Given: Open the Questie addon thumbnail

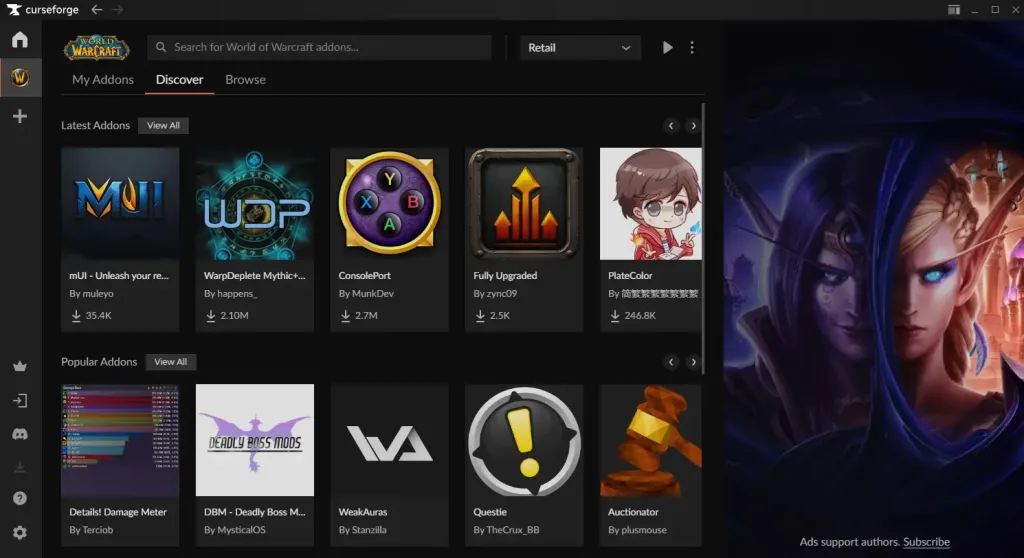Looking at the screenshot, I should (524, 440).
